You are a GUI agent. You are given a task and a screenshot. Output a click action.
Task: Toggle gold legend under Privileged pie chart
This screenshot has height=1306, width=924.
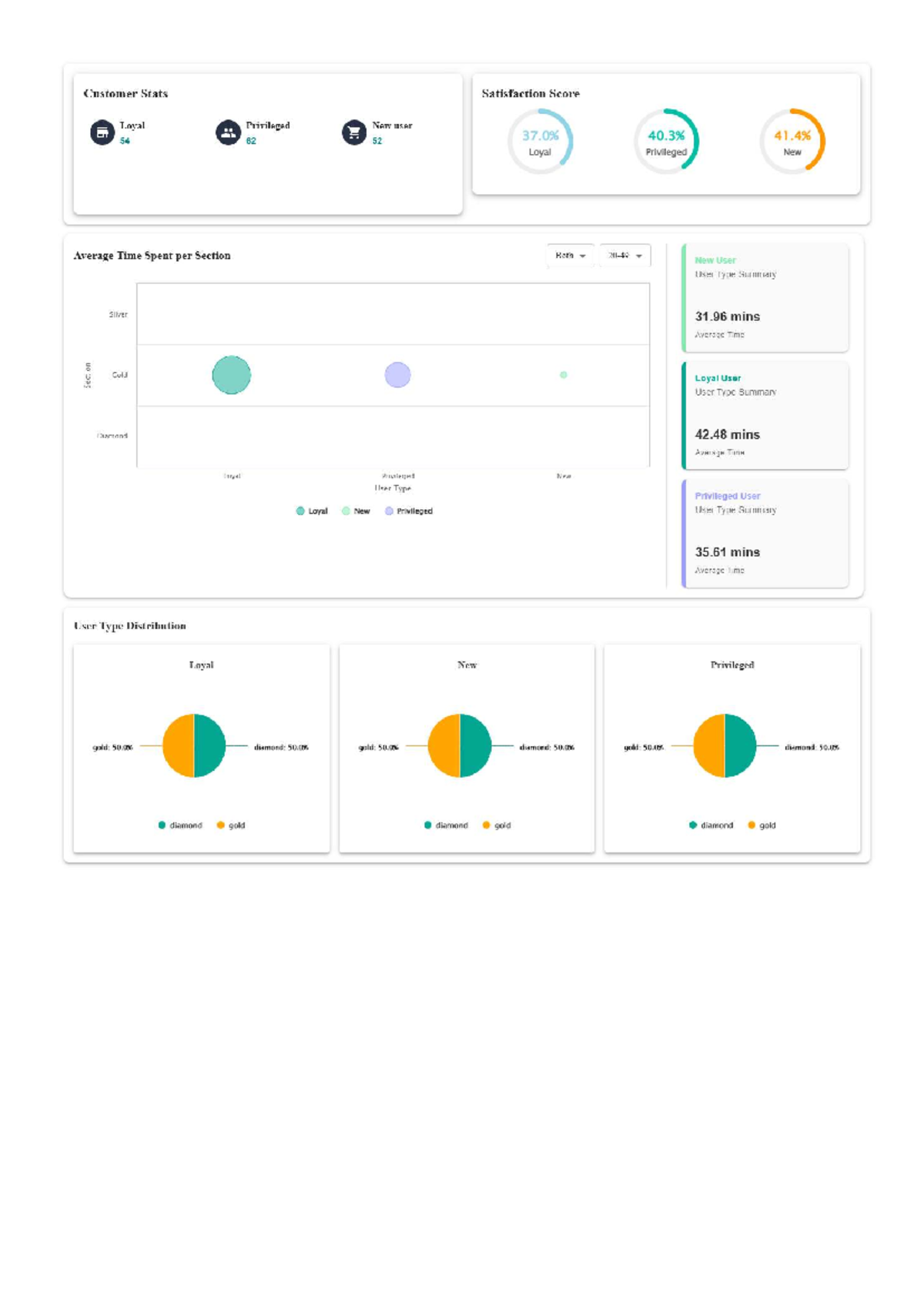tap(762, 825)
